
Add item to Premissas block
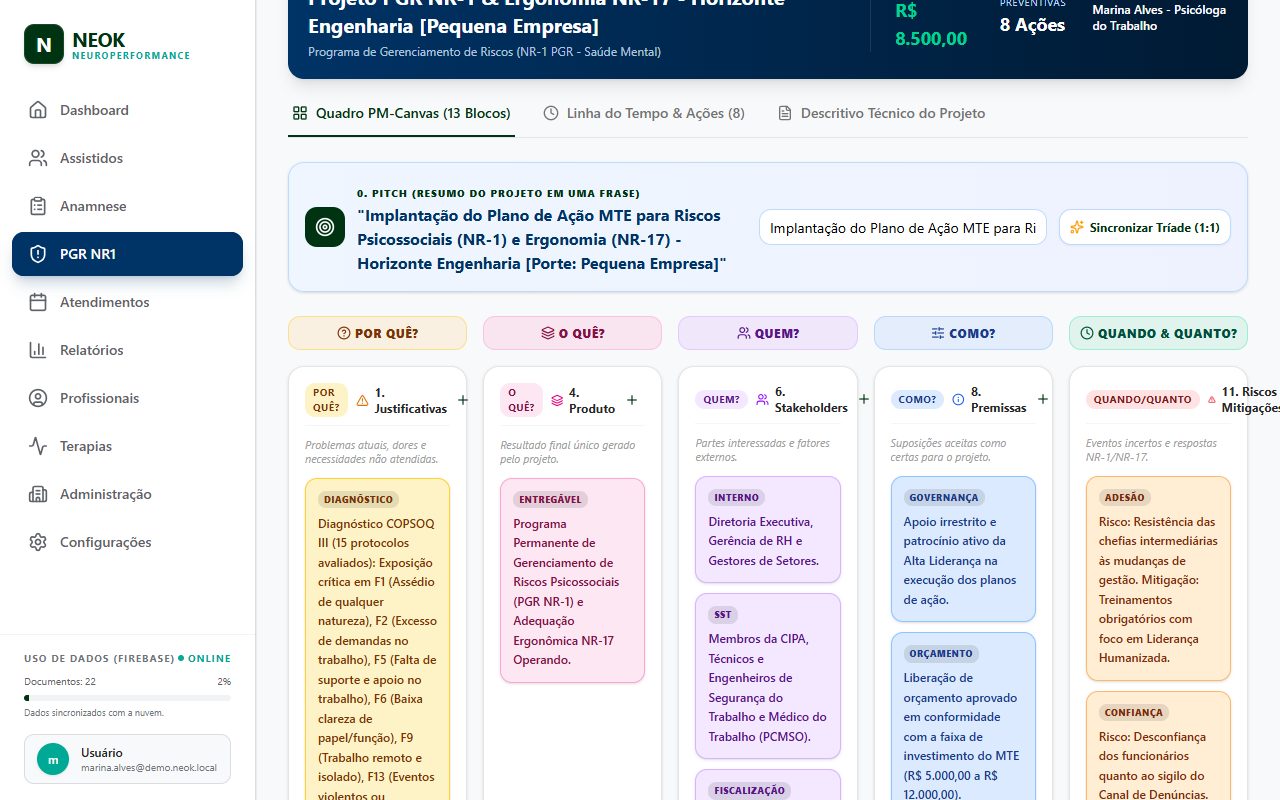(x=1042, y=400)
